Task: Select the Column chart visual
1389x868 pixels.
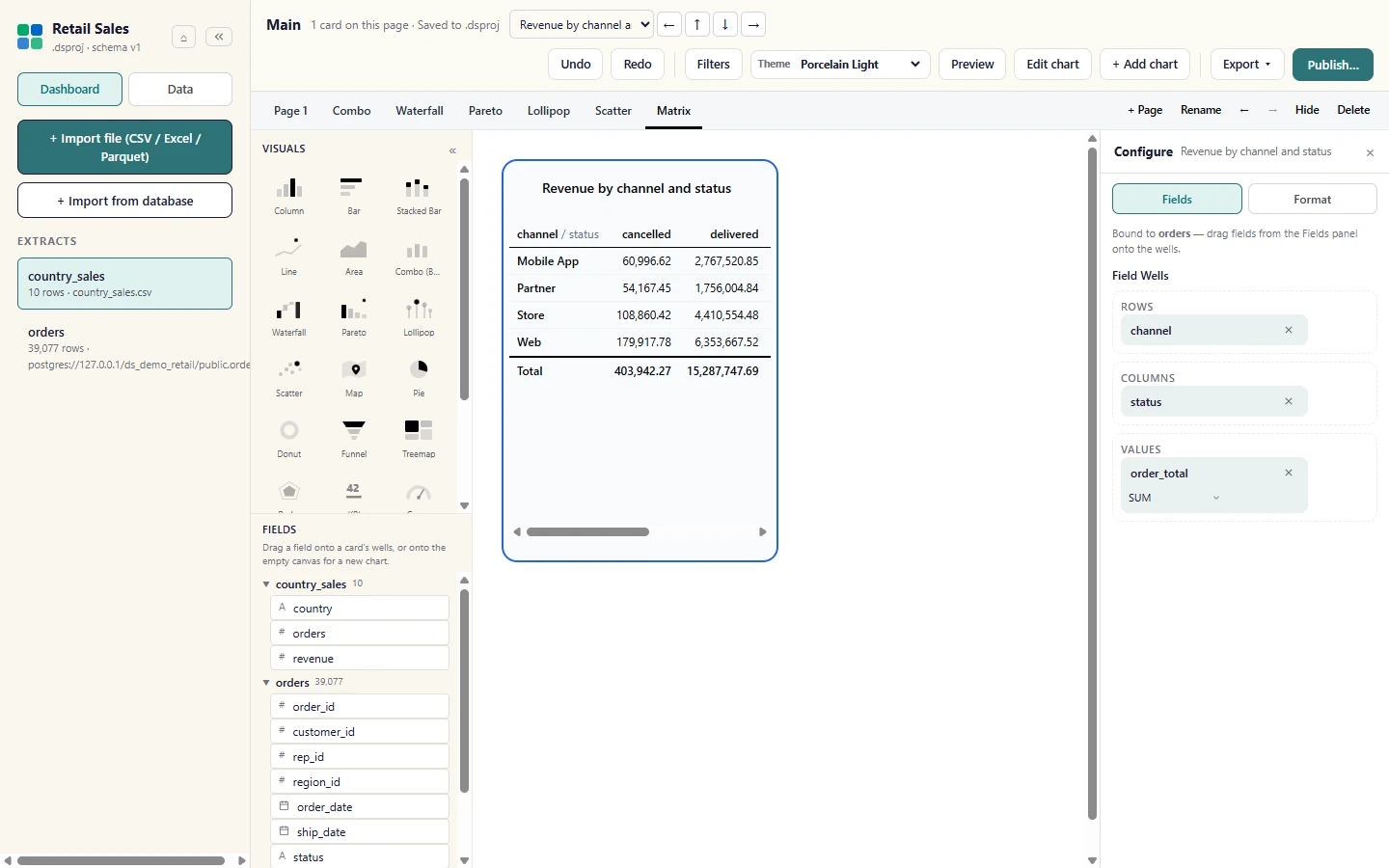Action: 289,196
